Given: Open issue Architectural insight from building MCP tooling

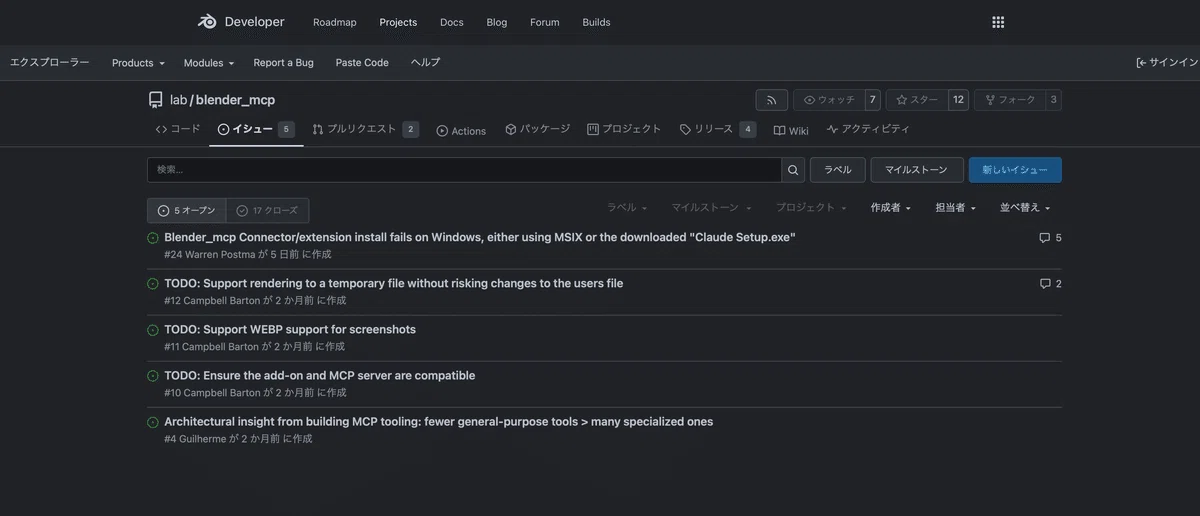Looking at the screenshot, I should (439, 421).
